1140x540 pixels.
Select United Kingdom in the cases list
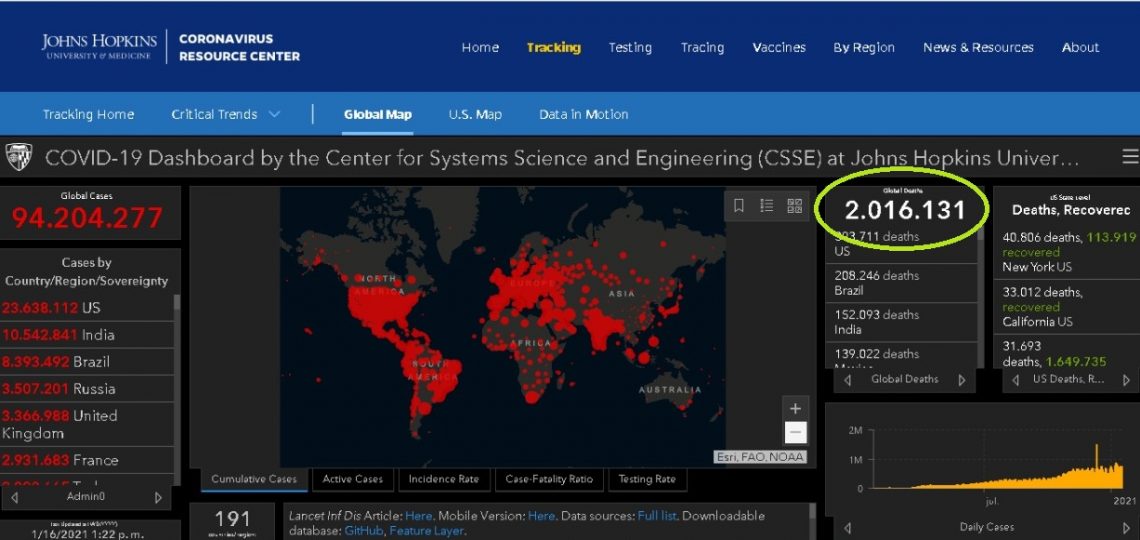[87, 424]
